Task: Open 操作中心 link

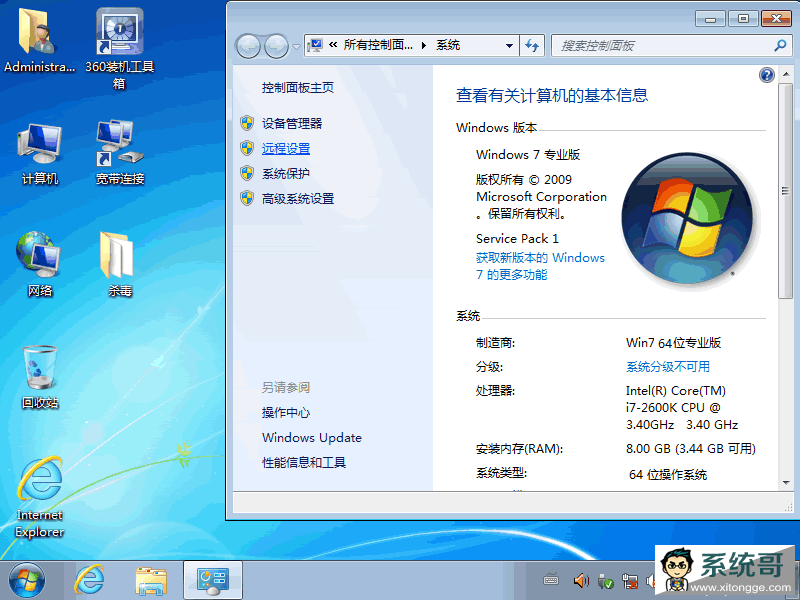Action: coord(286,412)
